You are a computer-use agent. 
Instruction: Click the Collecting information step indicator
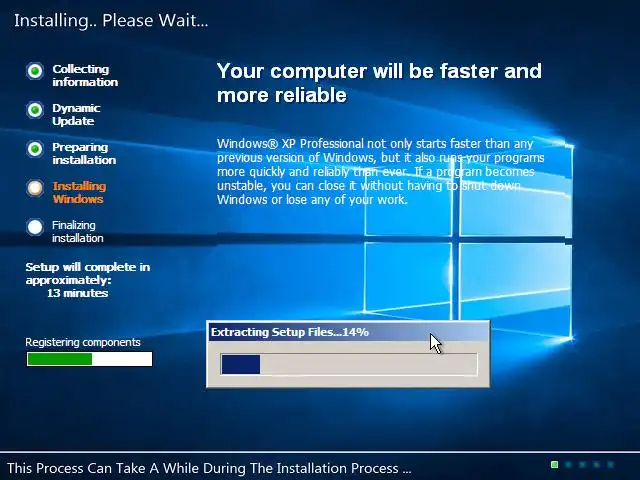[35, 71]
